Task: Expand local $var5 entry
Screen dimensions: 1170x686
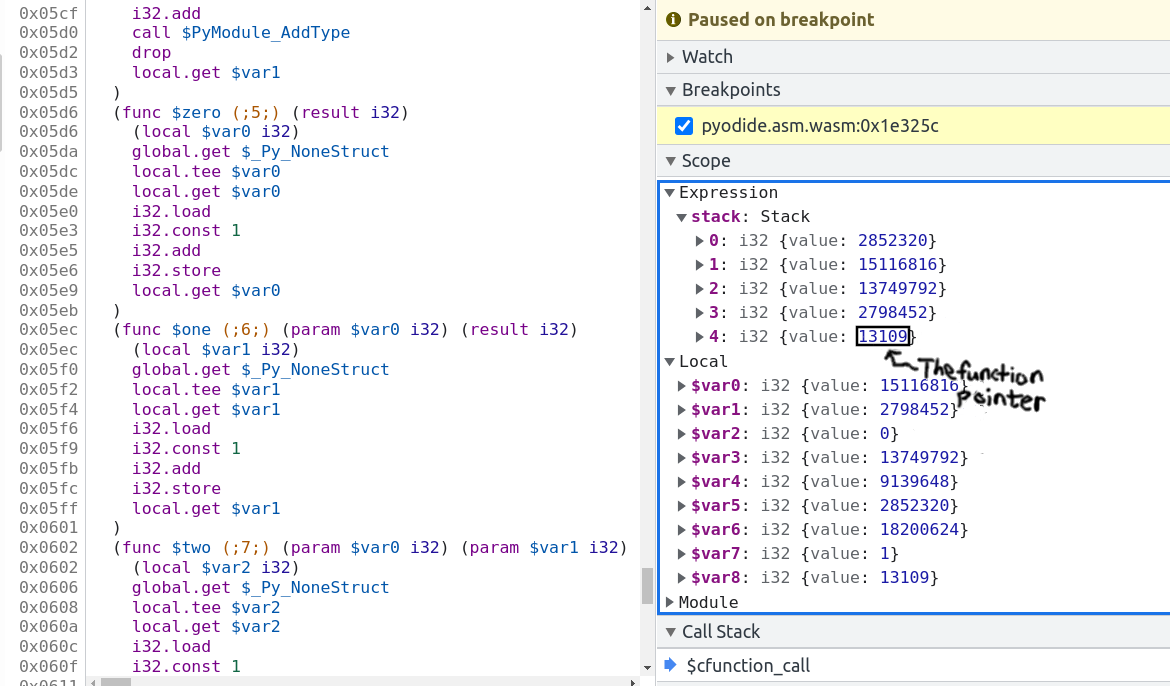Action: (681, 506)
